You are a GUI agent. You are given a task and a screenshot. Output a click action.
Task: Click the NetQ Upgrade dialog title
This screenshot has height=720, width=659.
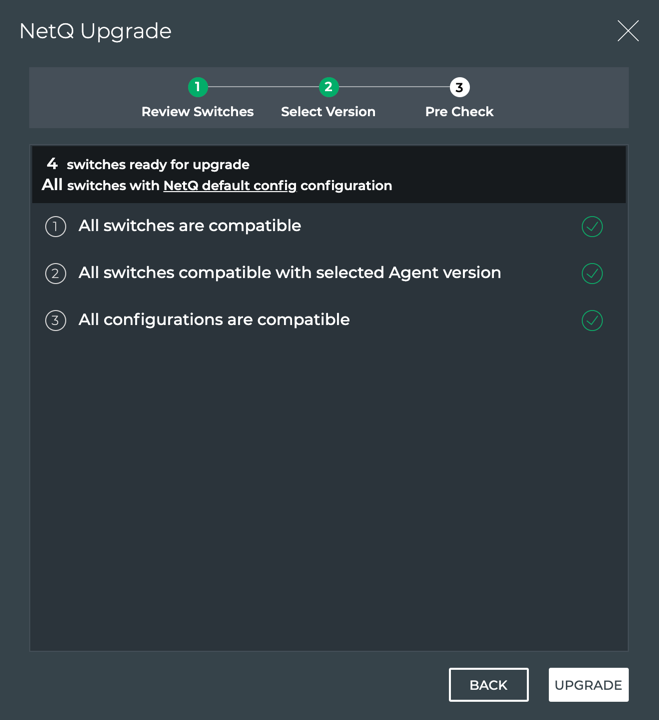click(96, 31)
